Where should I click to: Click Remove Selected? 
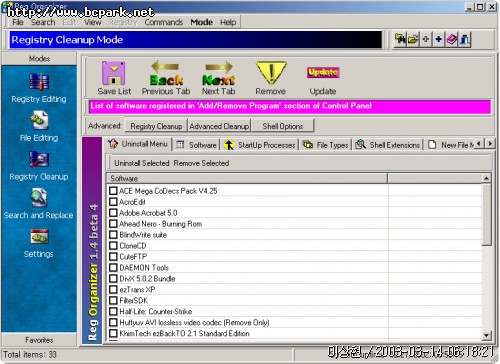pos(201,163)
